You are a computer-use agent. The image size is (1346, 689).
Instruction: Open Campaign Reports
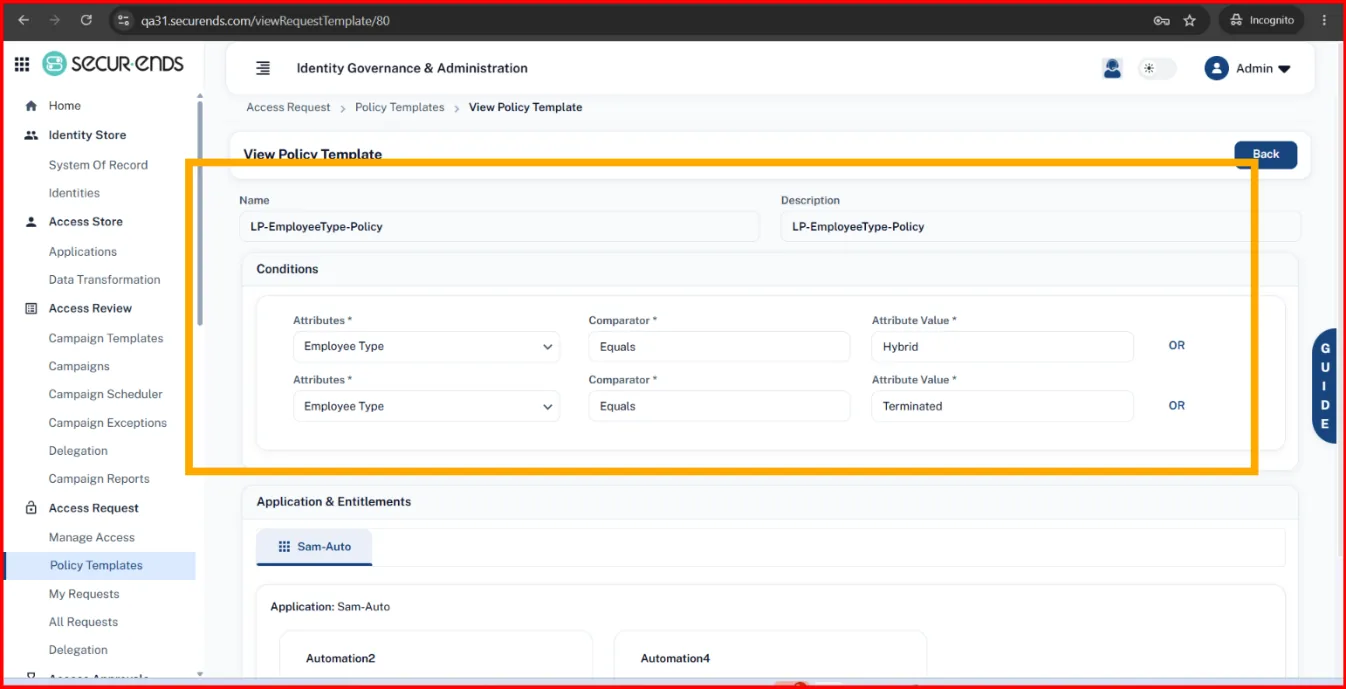pos(99,479)
